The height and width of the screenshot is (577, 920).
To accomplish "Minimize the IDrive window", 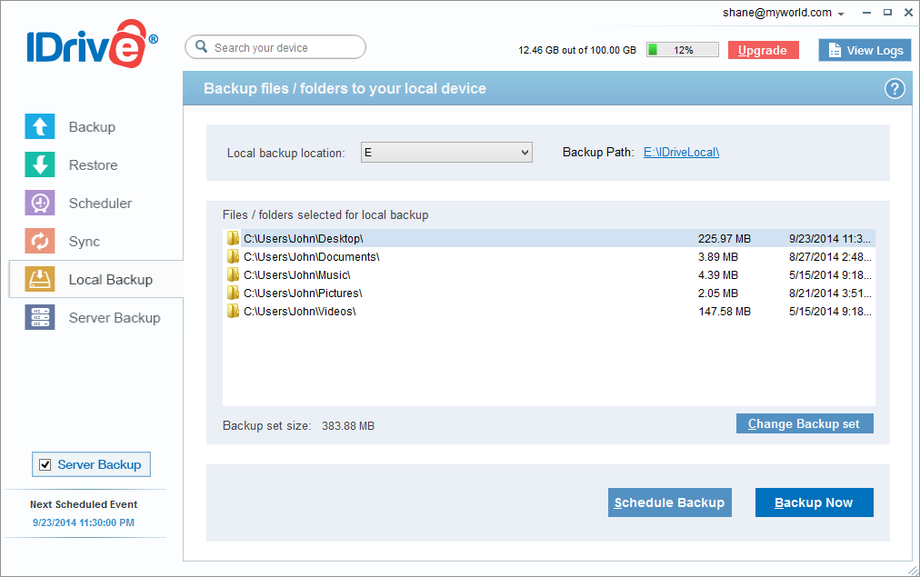I will (x=867, y=13).
